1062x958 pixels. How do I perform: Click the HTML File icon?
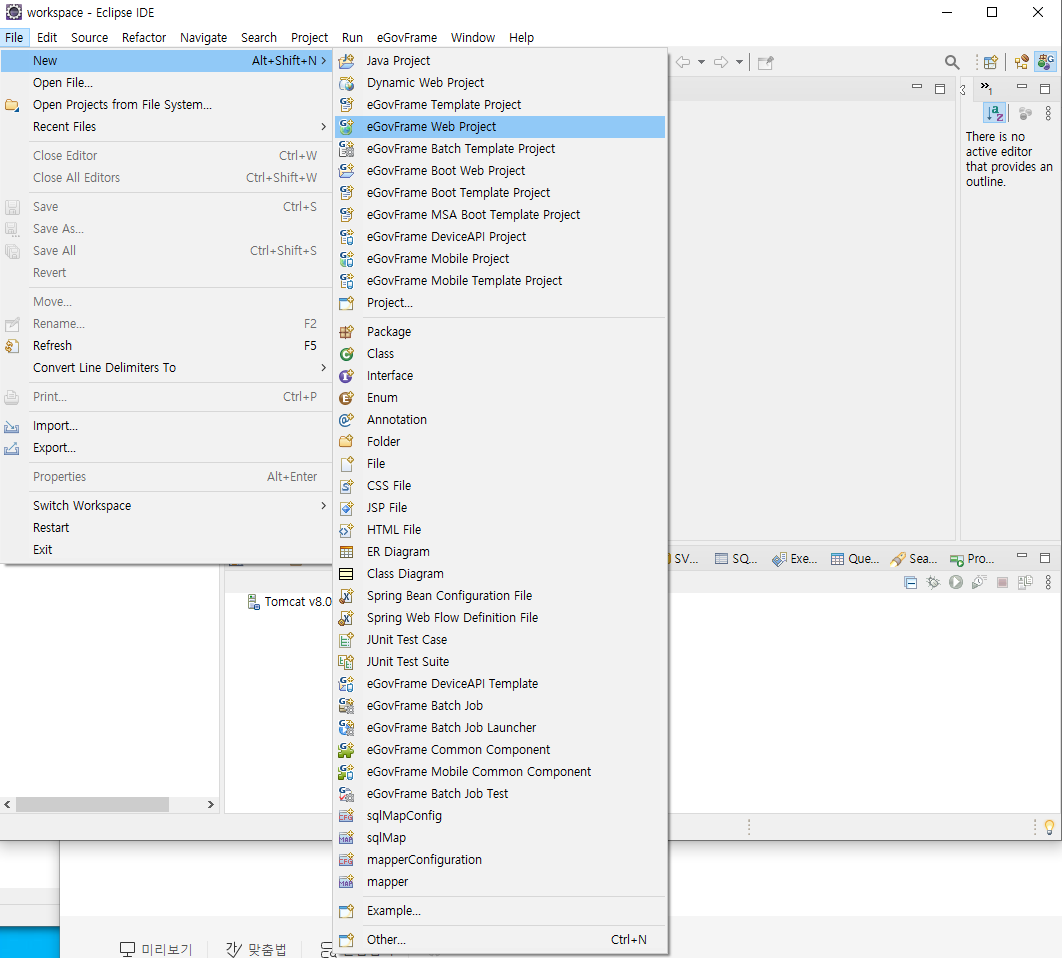346,530
